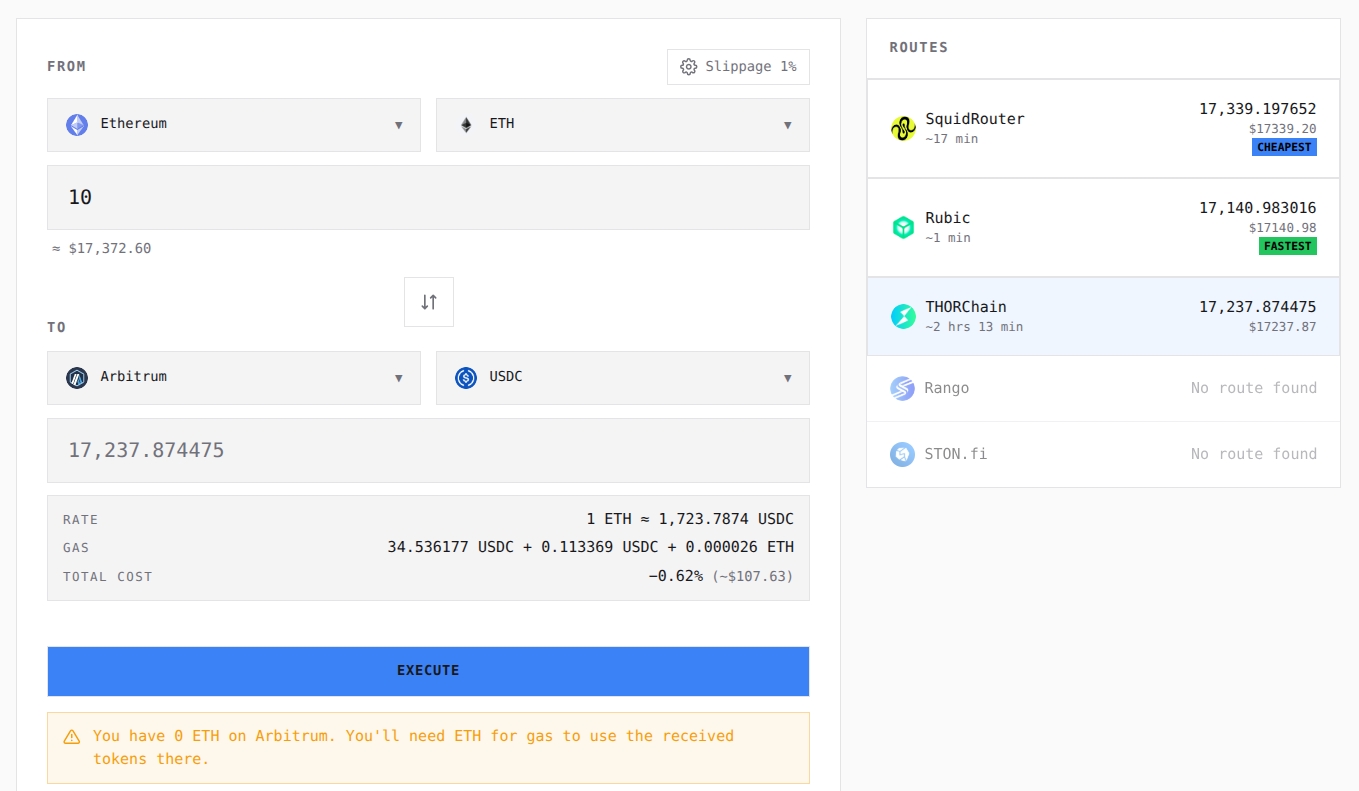Click the output field showing 17,237.874475
Screen dimensions: 1359x791
(428, 451)
